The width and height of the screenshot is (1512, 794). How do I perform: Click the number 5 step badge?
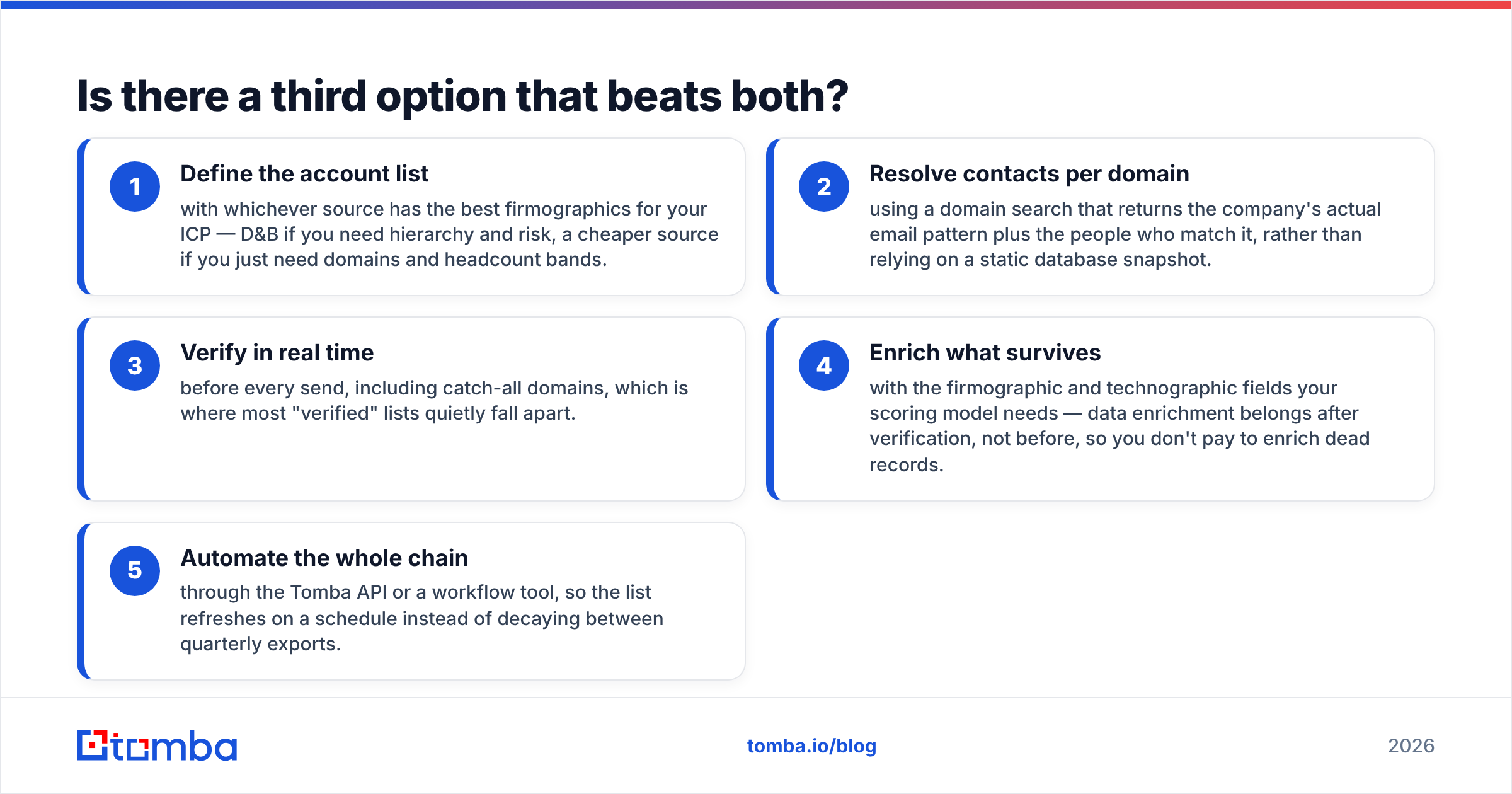pyautogui.click(x=135, y=571)
